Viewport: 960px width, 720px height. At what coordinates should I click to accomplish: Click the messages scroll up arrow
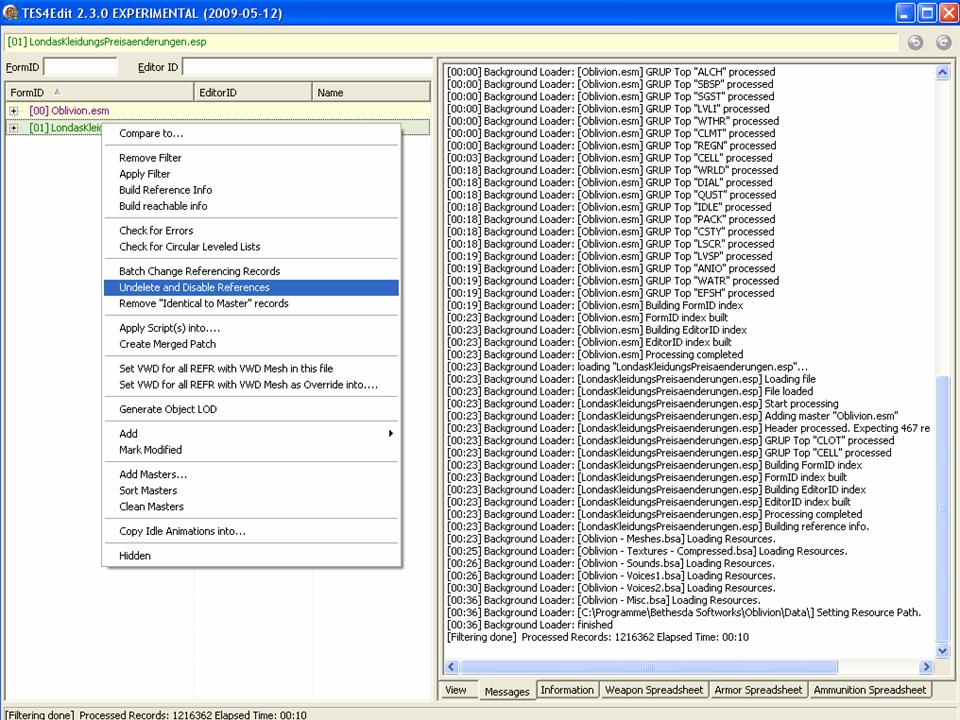click(x=943, y=73)
